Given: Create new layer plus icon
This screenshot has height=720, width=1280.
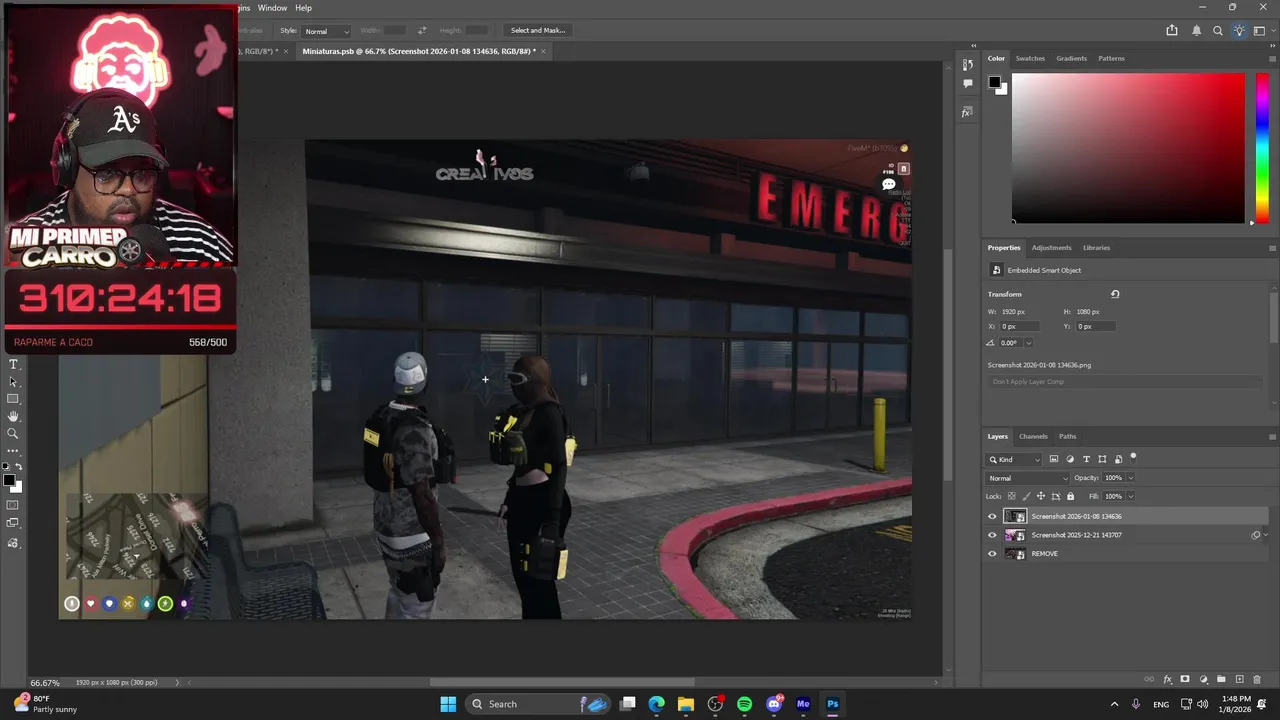Looking at the screenshot, I should pyautogui.click(x=1239, y=680).
